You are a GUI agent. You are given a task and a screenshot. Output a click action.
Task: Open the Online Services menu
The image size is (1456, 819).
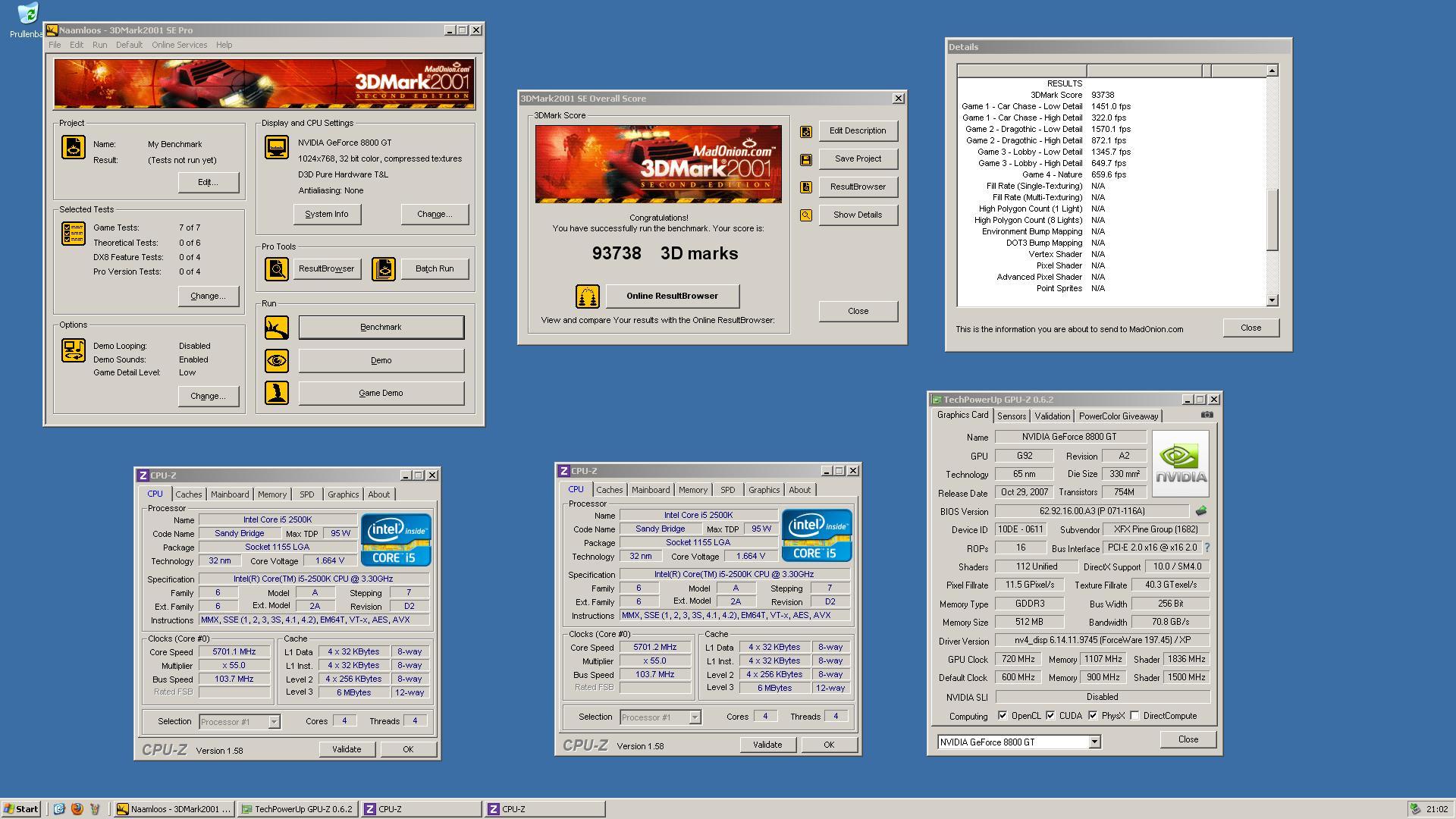(179, 45)
